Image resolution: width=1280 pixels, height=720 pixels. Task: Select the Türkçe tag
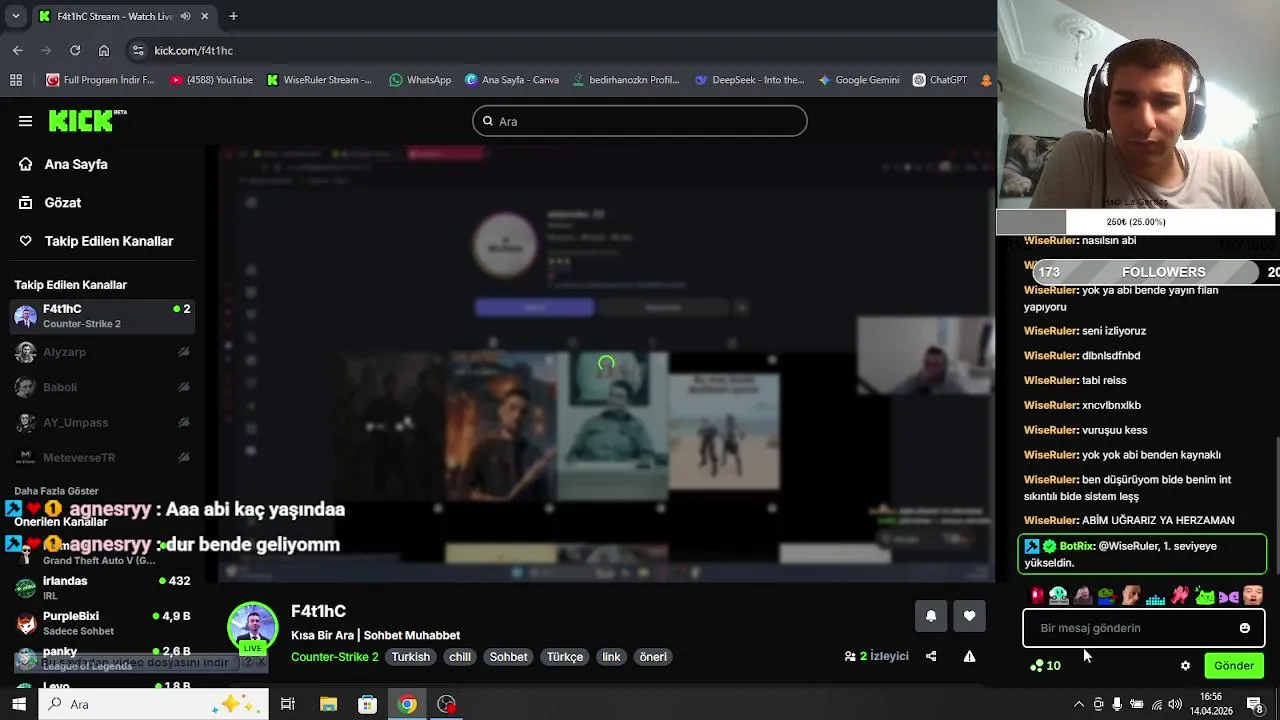coord(565,657)
